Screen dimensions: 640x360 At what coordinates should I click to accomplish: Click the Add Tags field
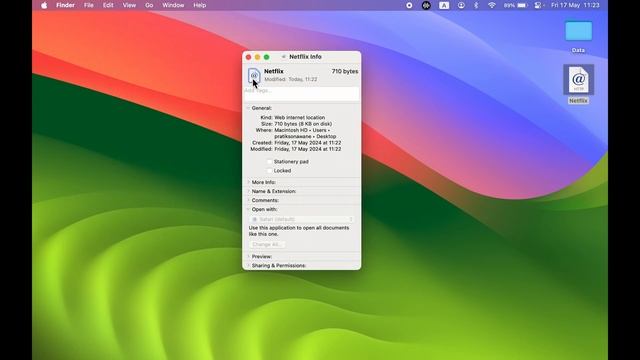[302, 93]
